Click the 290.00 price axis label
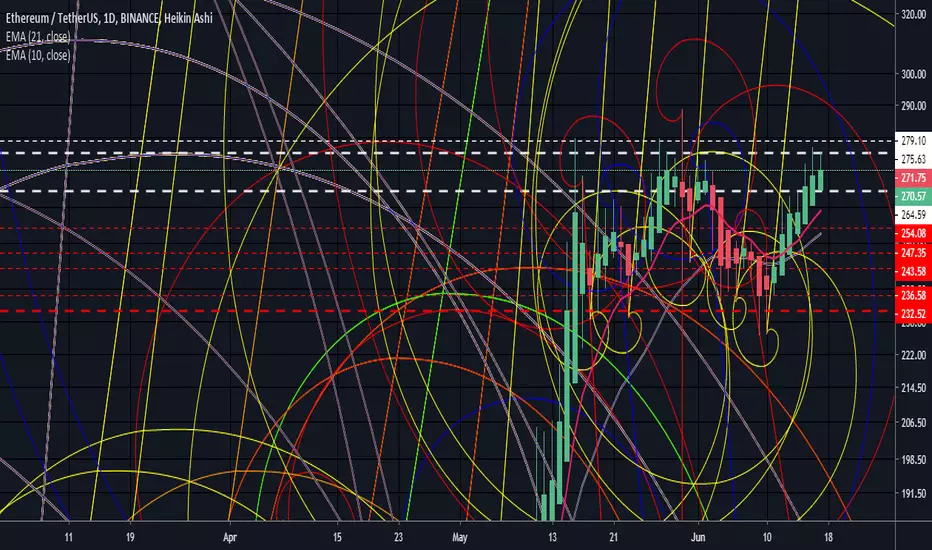 point(914,106)
